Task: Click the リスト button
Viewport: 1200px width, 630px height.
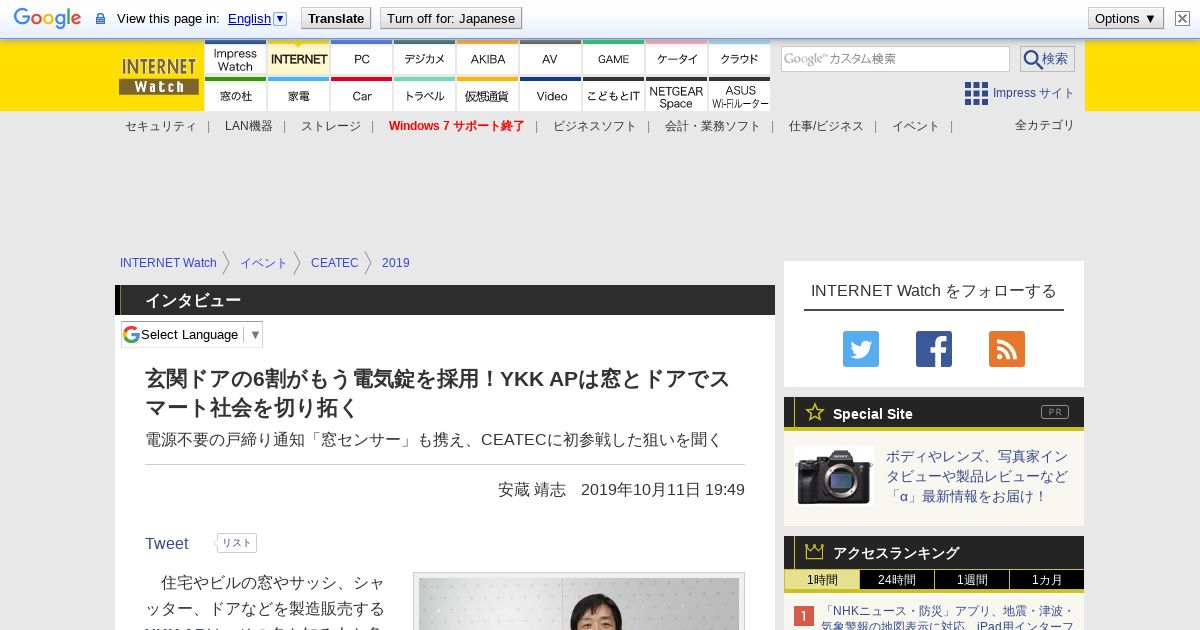Action: coord(236,543)
